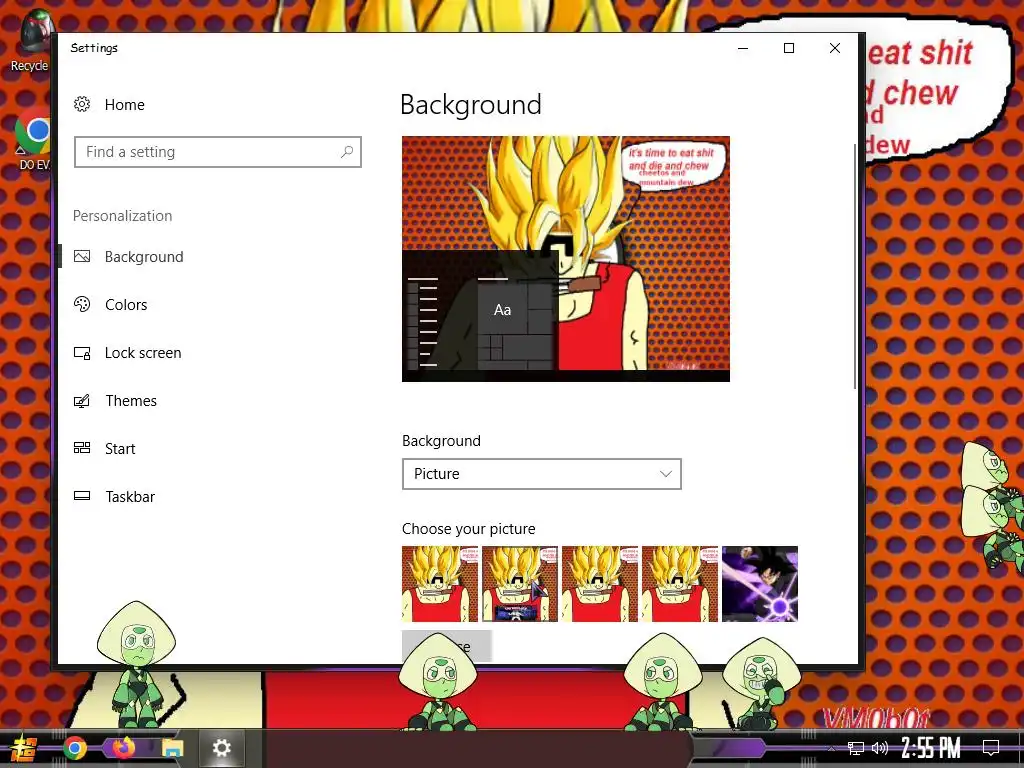This screenshot has height=768, width=1024.
Task: Choose the first picture thumbnail
Action: click(x=440, y=584)
